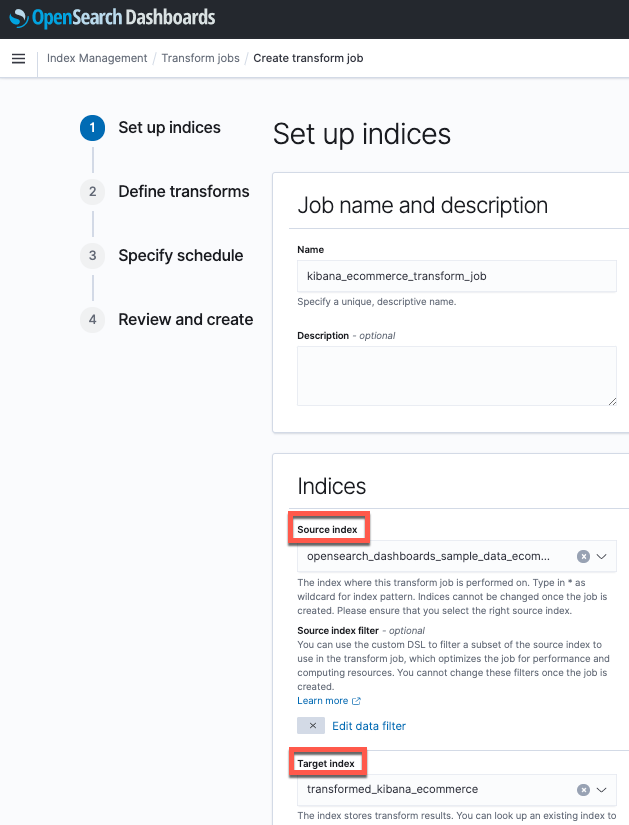Select step 3 circle Specify schedule

click(93, 256)
